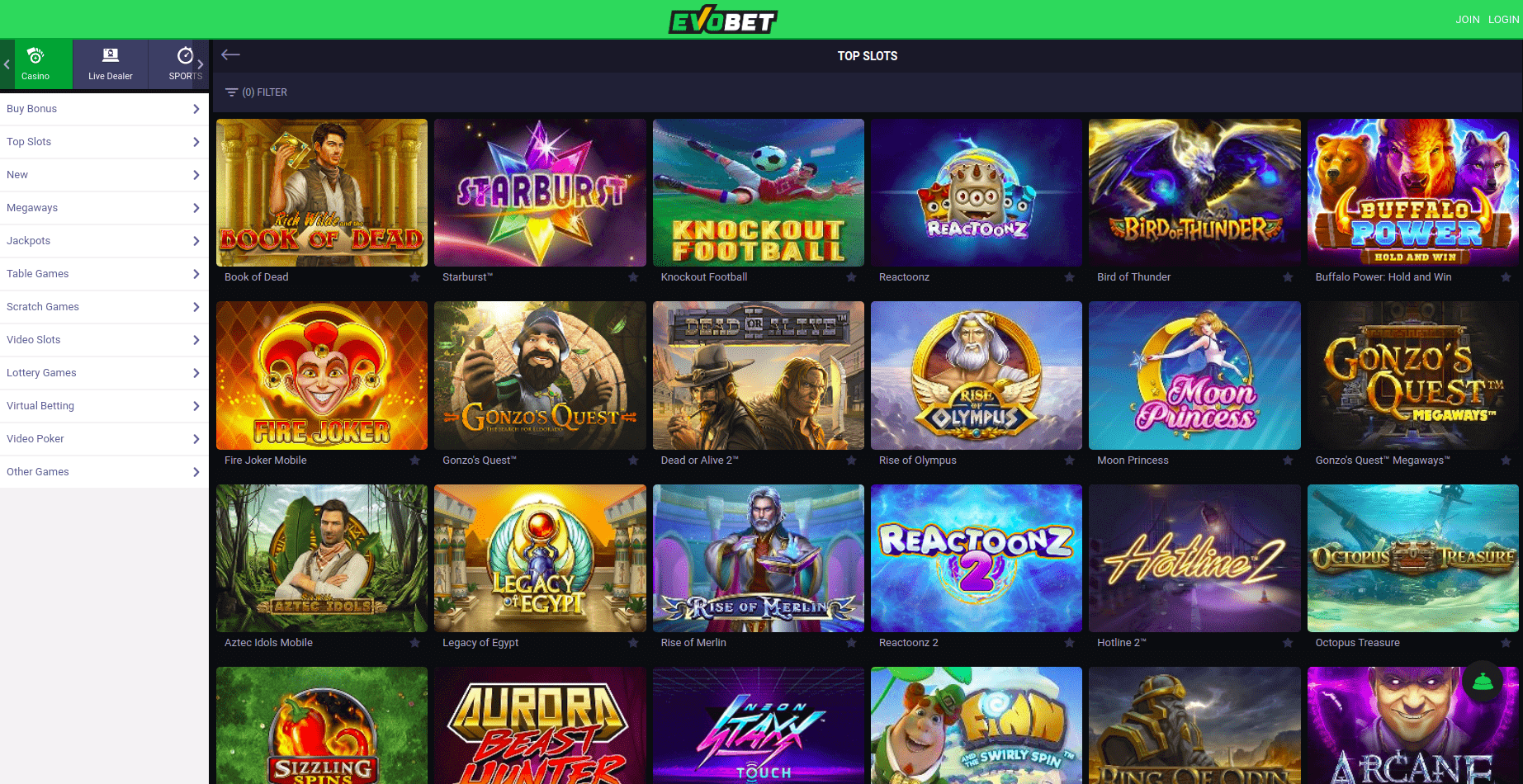The height and width of the screenshot is (784, 1523).
Task: Open the Jackpots menu item
Action: coord(104,241)
